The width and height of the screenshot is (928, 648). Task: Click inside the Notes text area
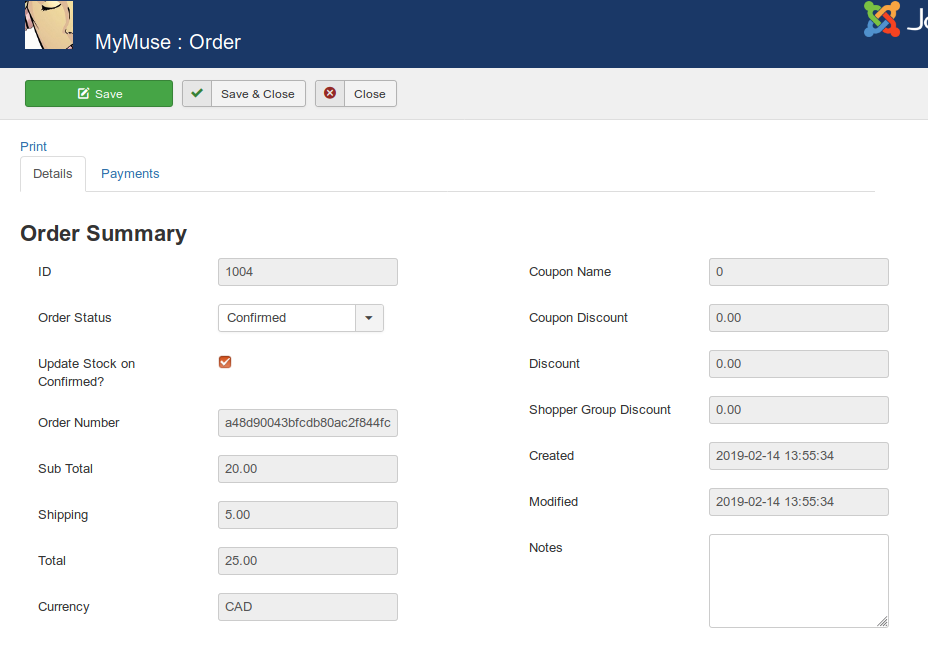point(798,580)
